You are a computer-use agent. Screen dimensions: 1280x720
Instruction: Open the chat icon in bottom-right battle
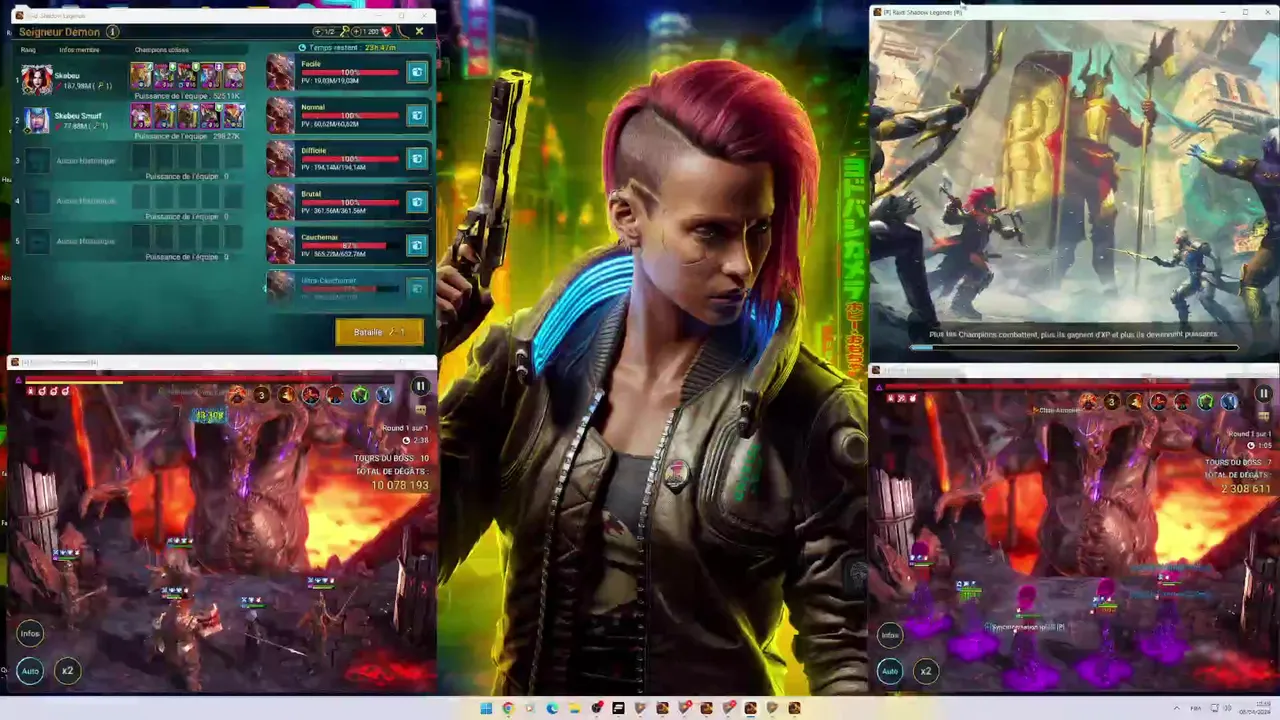click(x=1265, y=417)
